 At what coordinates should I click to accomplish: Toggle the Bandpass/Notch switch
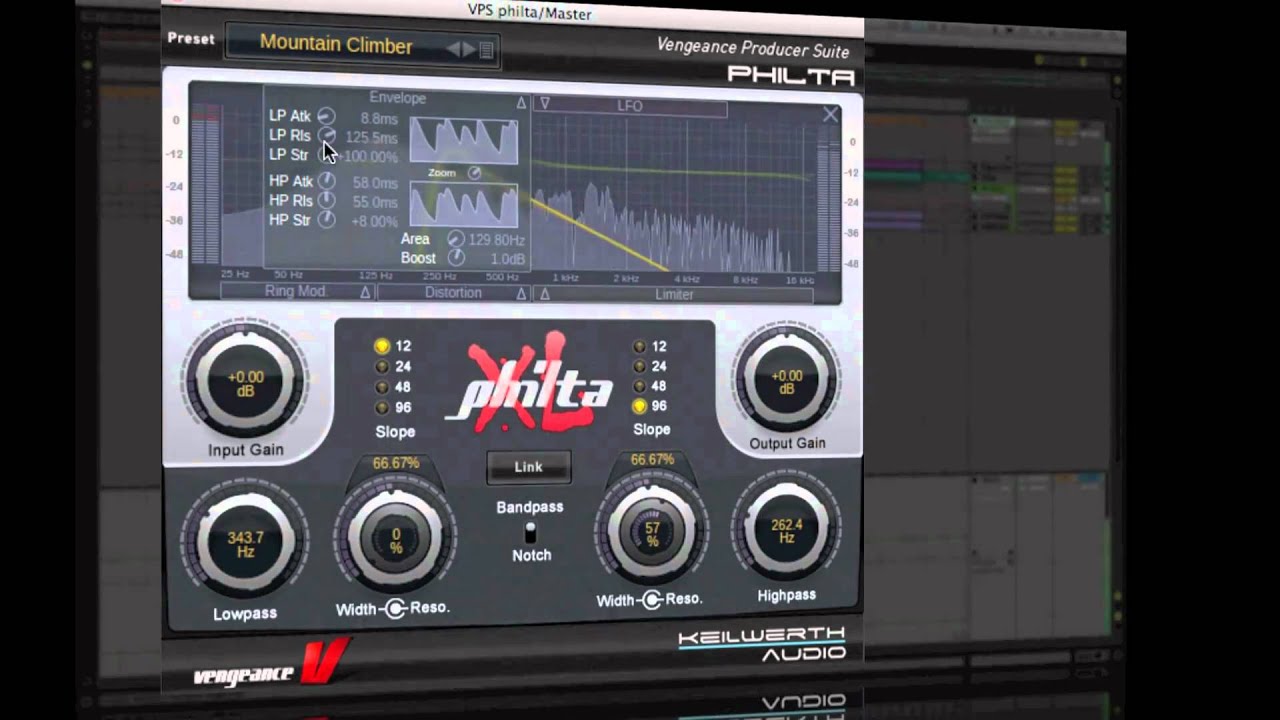pyautogui.click(x=531, y=531)
